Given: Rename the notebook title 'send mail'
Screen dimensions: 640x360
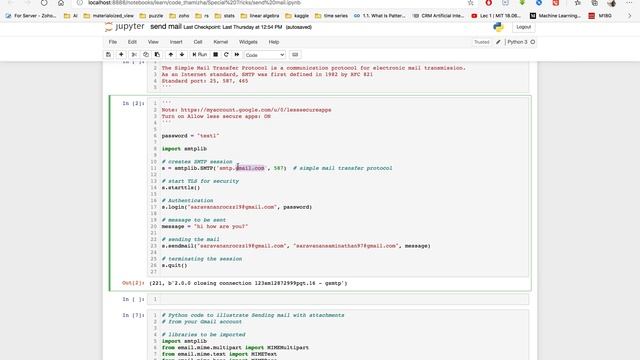Looking at the screenshot, I should 166,27.
